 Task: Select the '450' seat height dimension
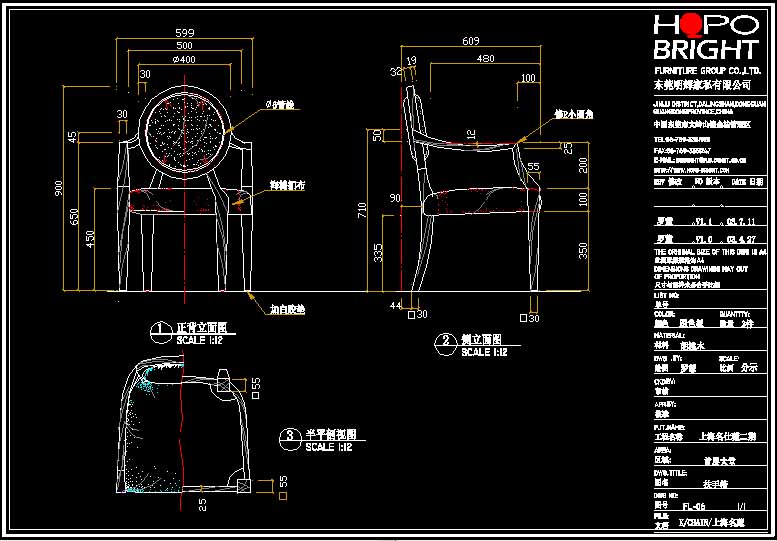tap(91, 239)
